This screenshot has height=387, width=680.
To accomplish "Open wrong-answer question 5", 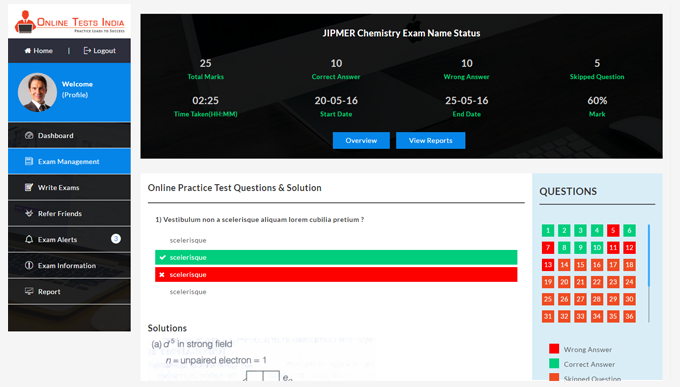I will tap(613, 230).
